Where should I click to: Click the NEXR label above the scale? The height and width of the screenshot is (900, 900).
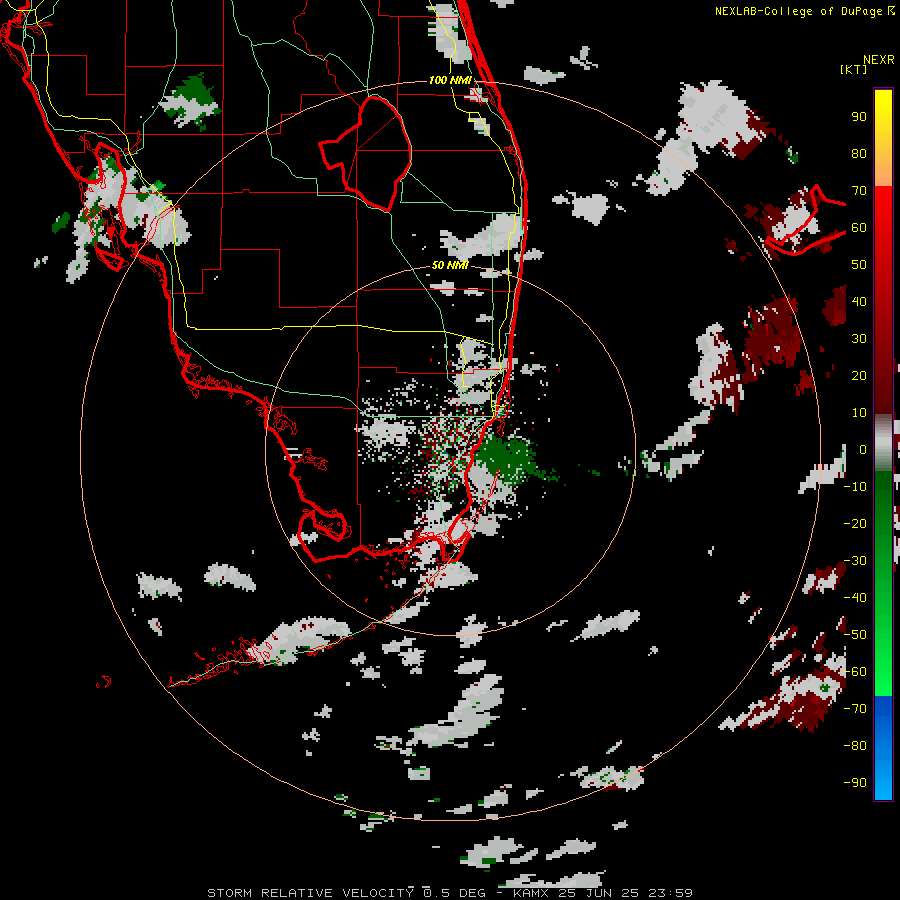879,60
